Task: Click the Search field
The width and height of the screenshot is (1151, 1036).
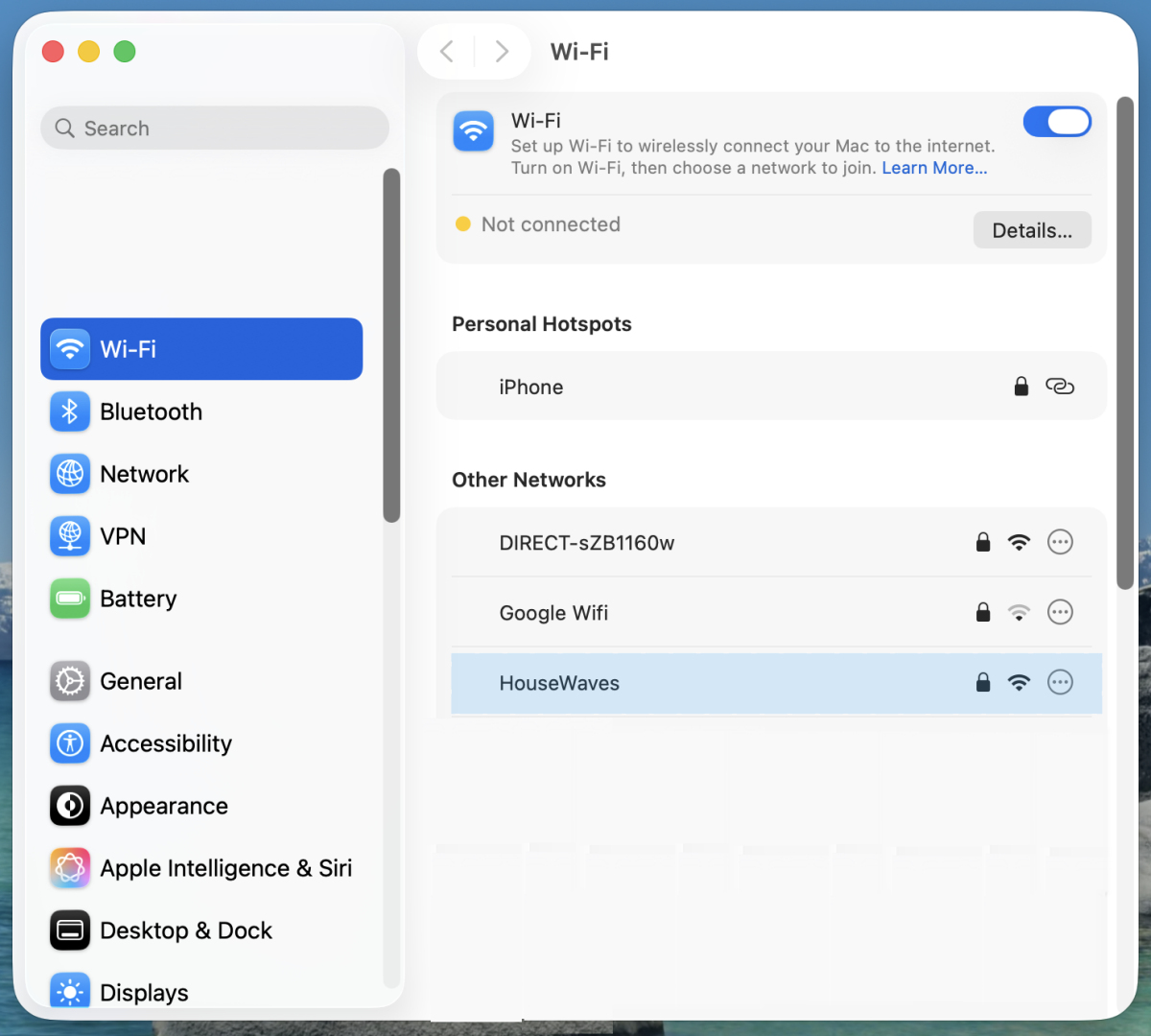Action: pyautogui.click(x=214, y=128)
